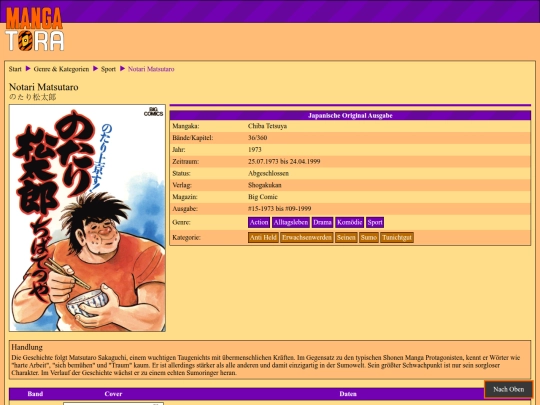Click the Japanese title のたり松太郎
Image resolution: width=540 pixels, height=405 pixels.
point(32,97)
